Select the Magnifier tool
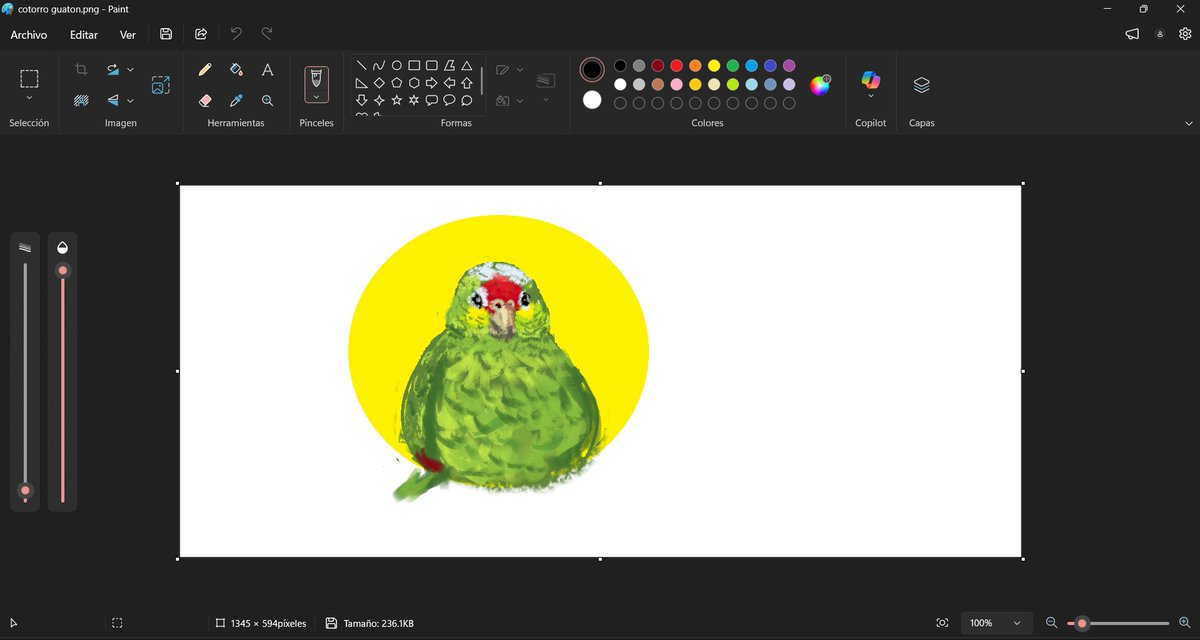The width and height of the screenshot is (1200, 640). point(268,100)
